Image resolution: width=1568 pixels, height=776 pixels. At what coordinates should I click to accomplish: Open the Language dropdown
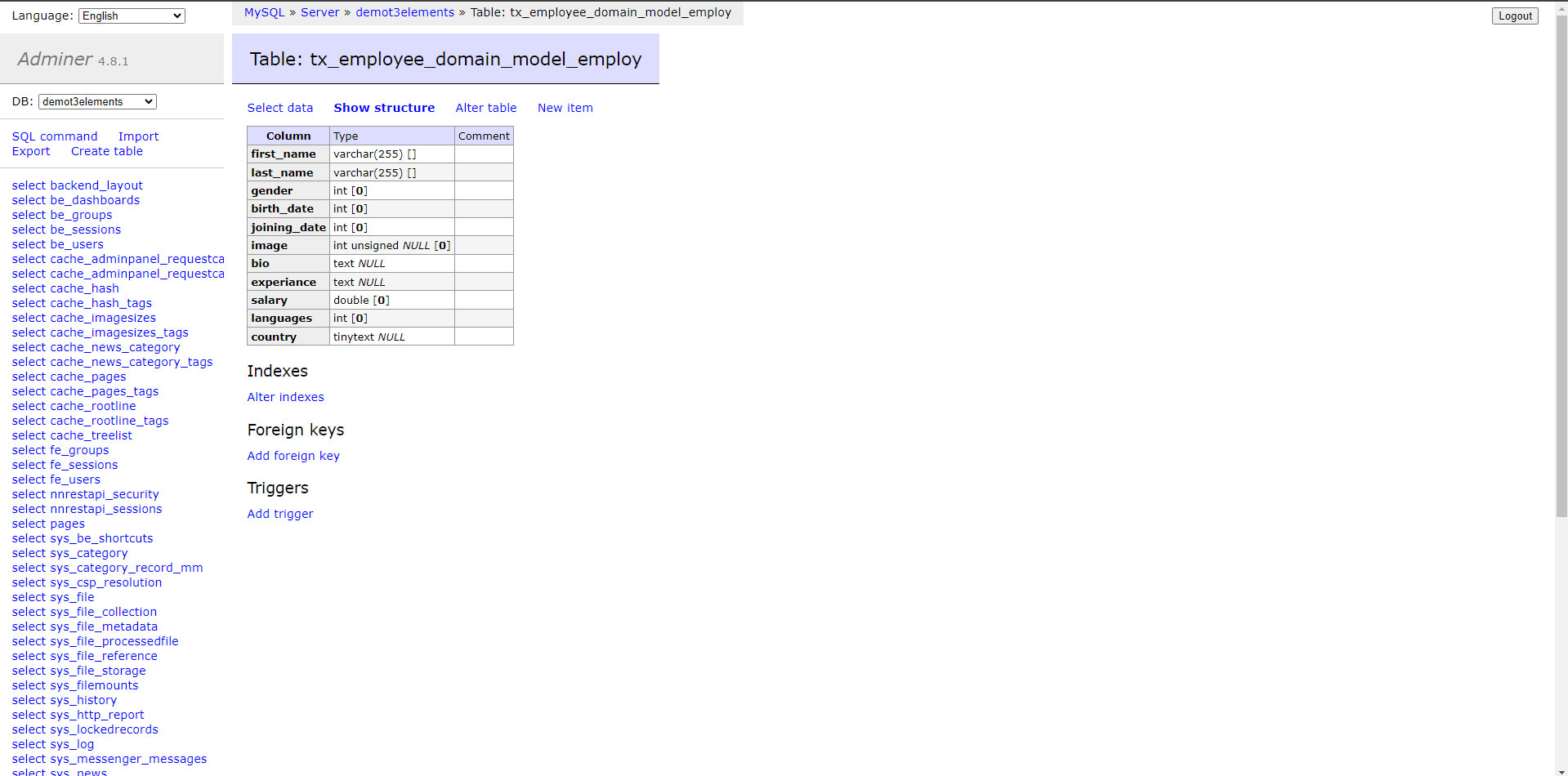pyautogui.click(x=132, y=16)
